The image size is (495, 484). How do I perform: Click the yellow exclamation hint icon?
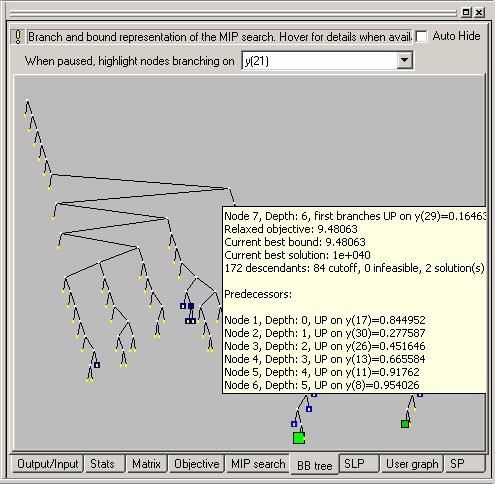coord(18,37)
